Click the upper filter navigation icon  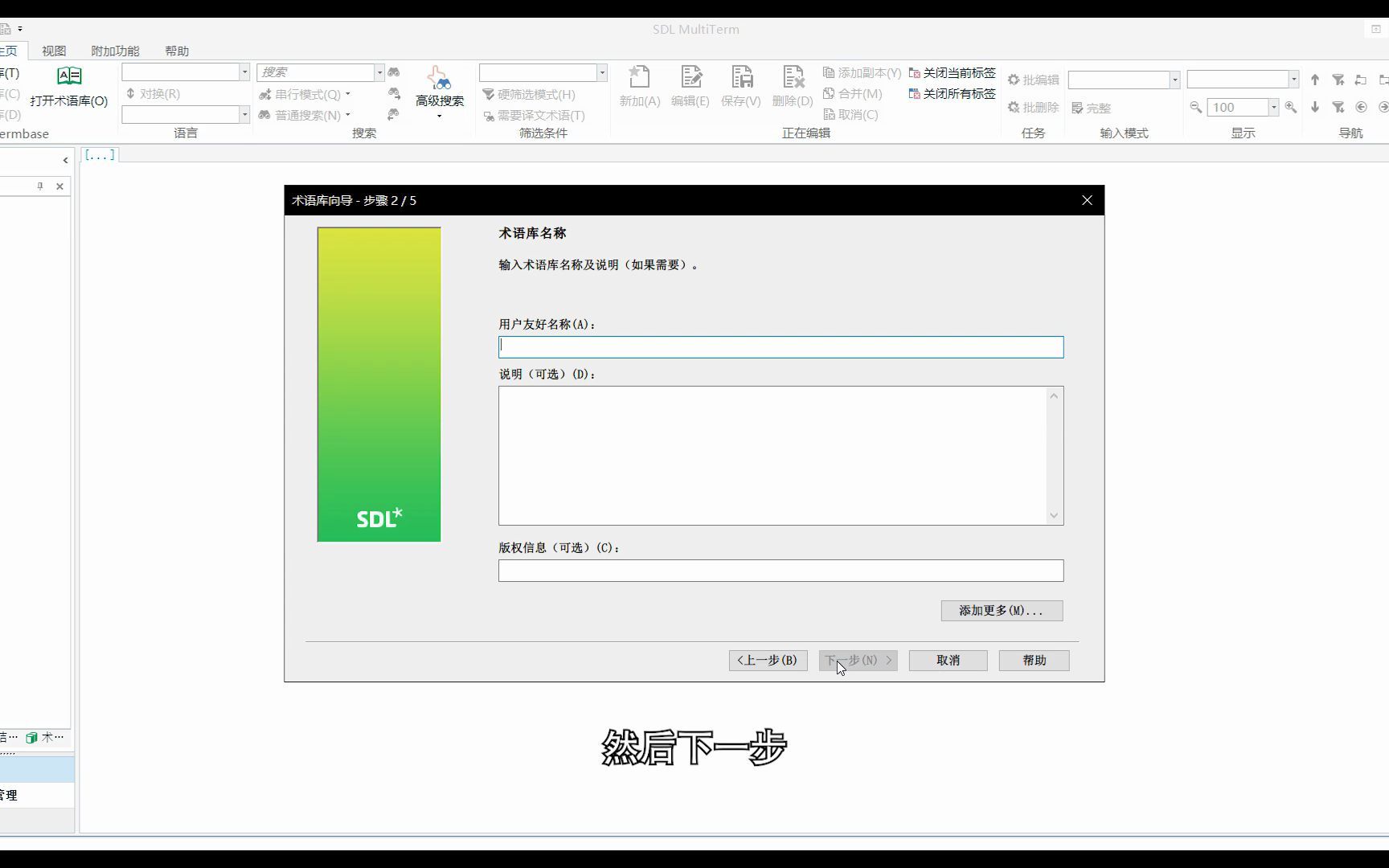1338,80
